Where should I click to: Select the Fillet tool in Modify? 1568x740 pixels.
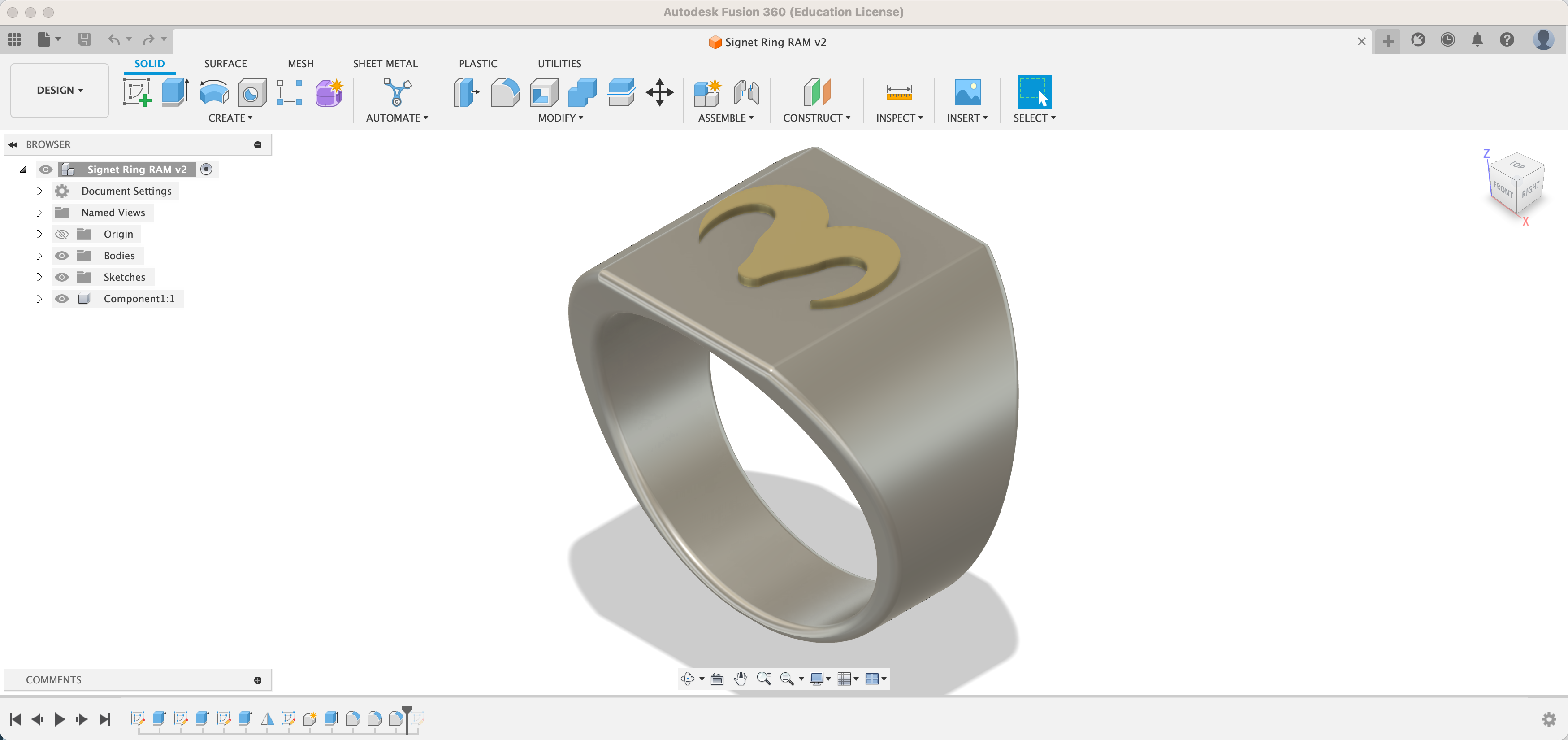[x=505, y=92]
